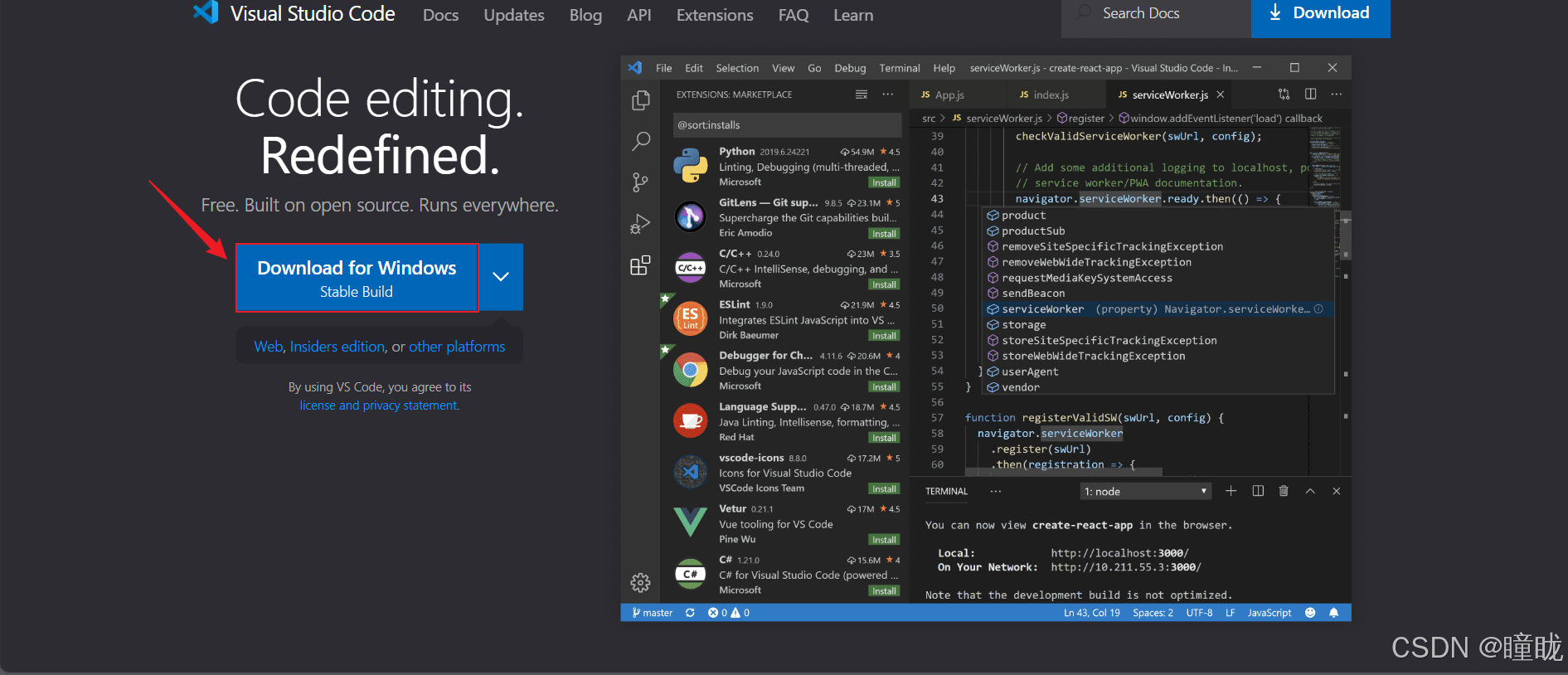Image resolution: width=1568 pixels, height=675 pixels.
Task: Click the @sort:installs search box
Action: coord(787,125)
